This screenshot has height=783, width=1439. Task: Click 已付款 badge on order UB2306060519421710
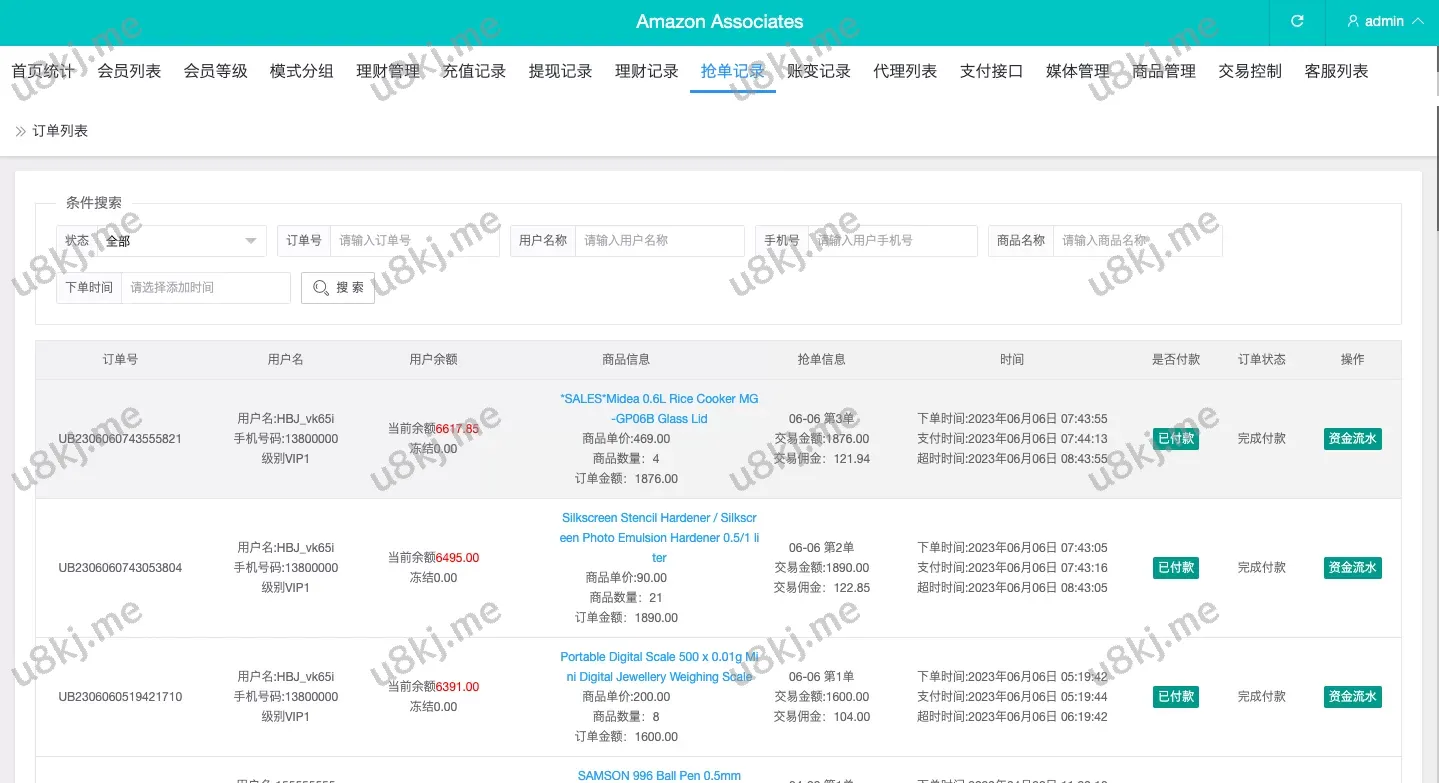(1175, 697)
